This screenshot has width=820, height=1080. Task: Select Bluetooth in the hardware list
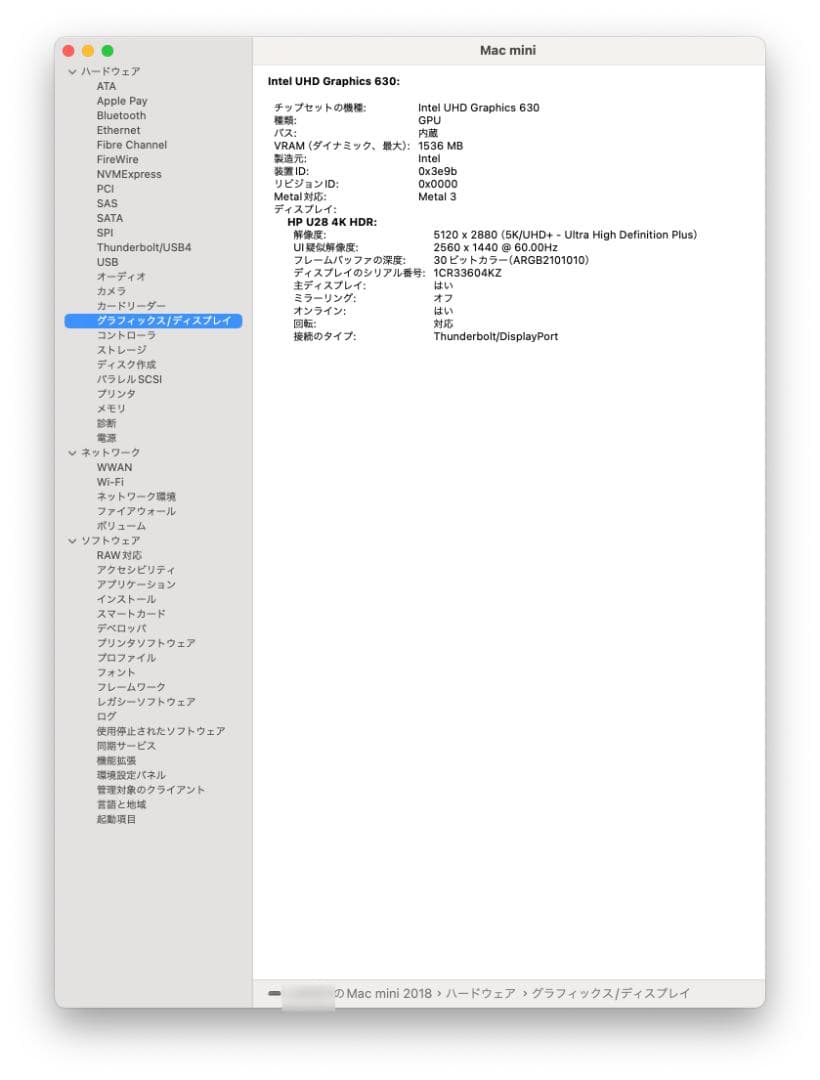tap(120, 115)
